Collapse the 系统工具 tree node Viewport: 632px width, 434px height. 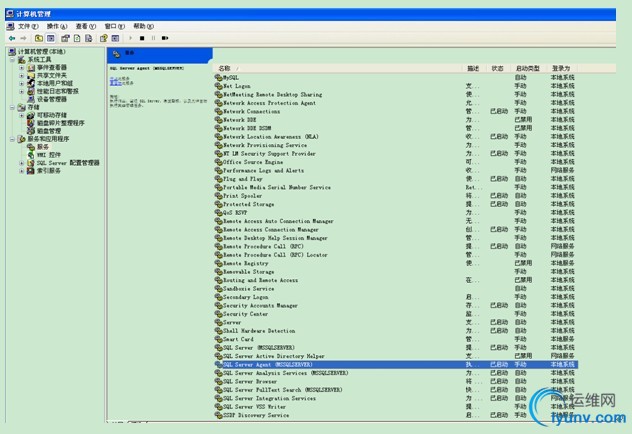coord(12,60)
